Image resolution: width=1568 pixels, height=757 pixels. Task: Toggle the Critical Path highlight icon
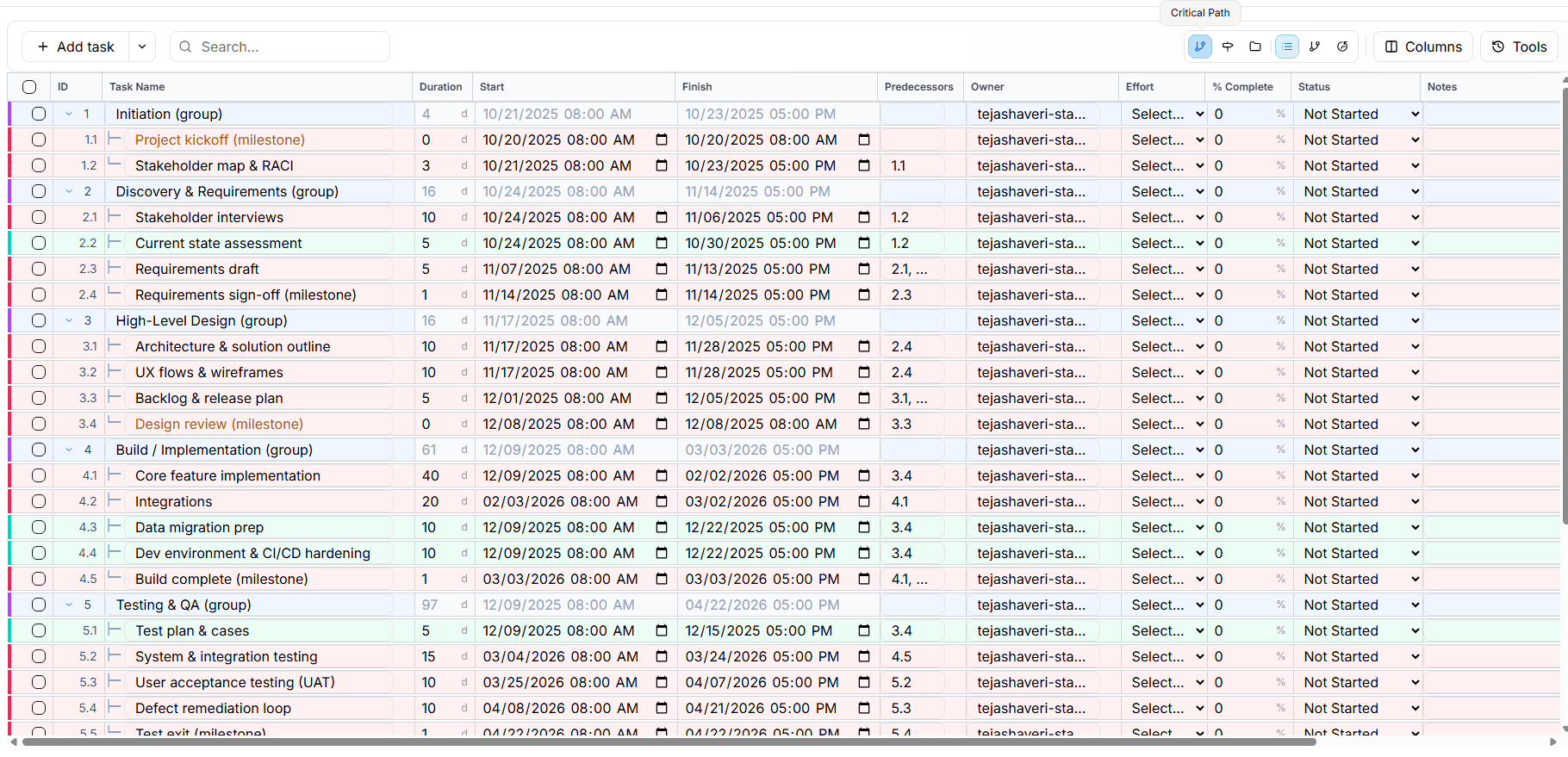coord(1199,47)
